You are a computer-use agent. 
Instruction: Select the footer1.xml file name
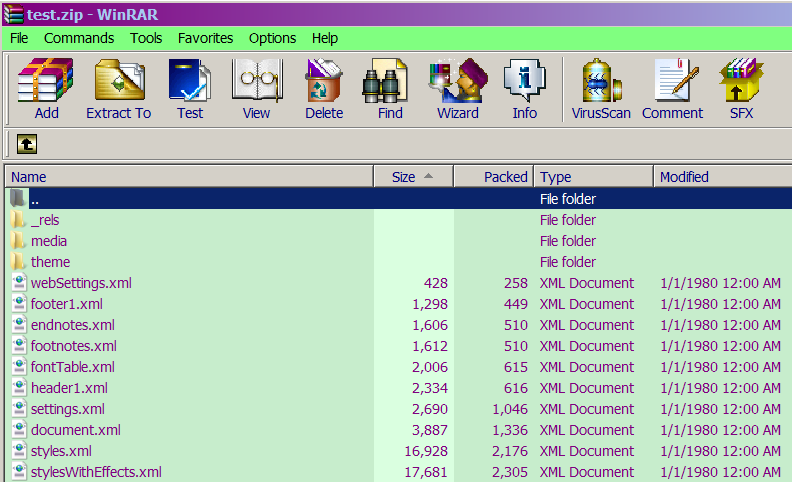[67, 304]
